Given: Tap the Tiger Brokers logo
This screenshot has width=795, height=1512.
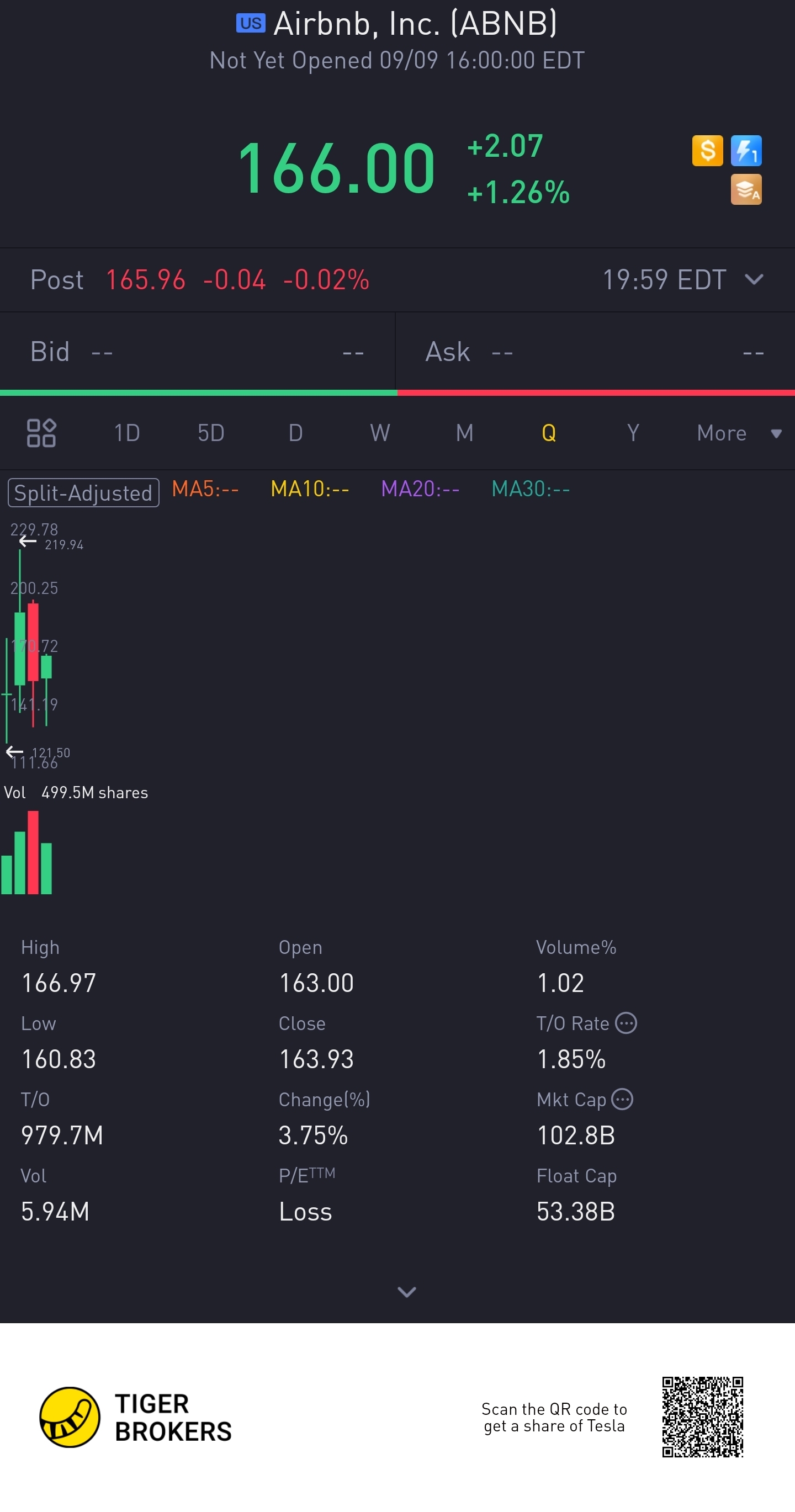Looking at the screenshot, I should [x=136, y=1418].
